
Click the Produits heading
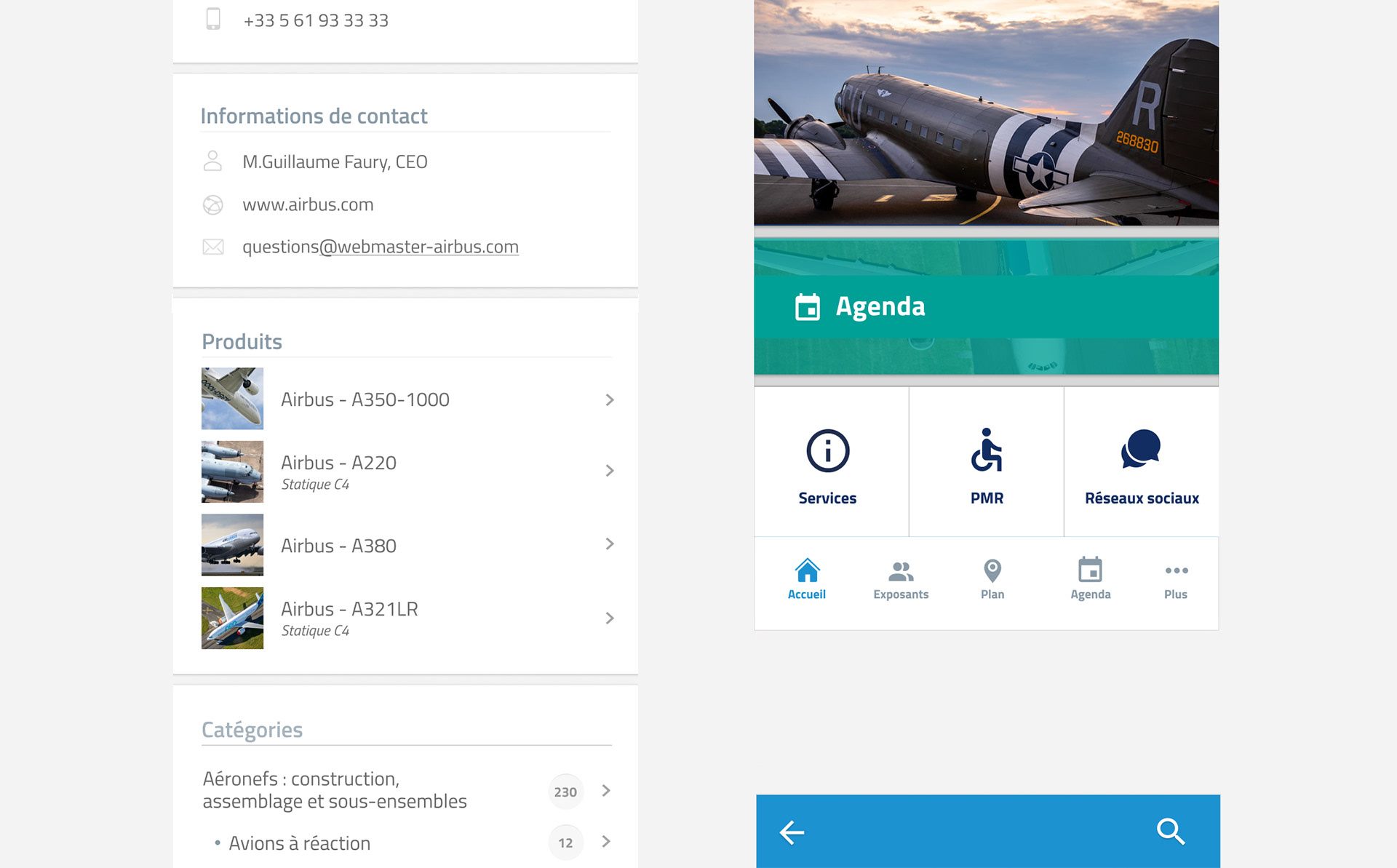tap(242, 342)
